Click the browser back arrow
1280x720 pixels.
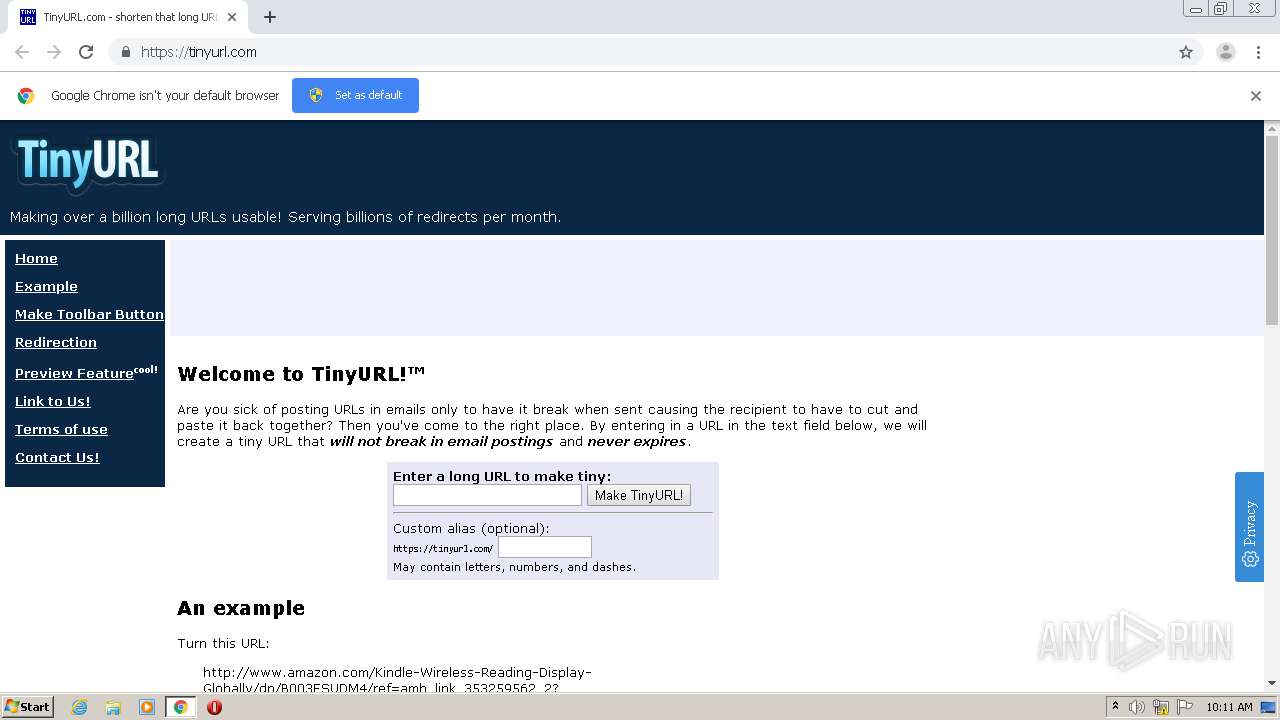tap(22, 52)
